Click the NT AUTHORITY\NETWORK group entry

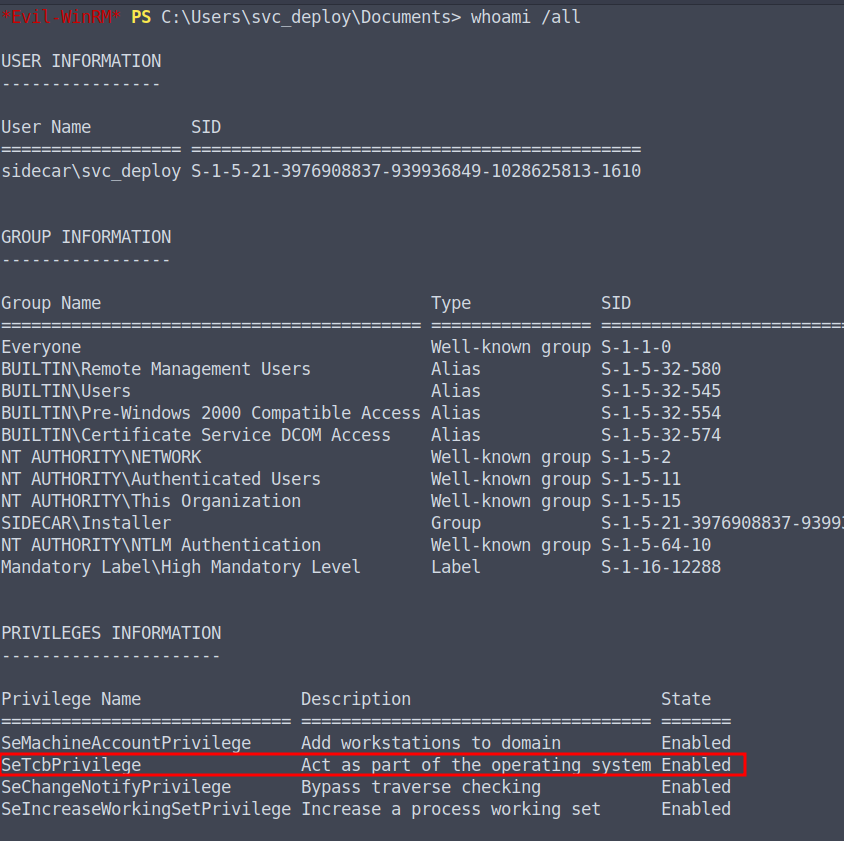tap(101, 457)
